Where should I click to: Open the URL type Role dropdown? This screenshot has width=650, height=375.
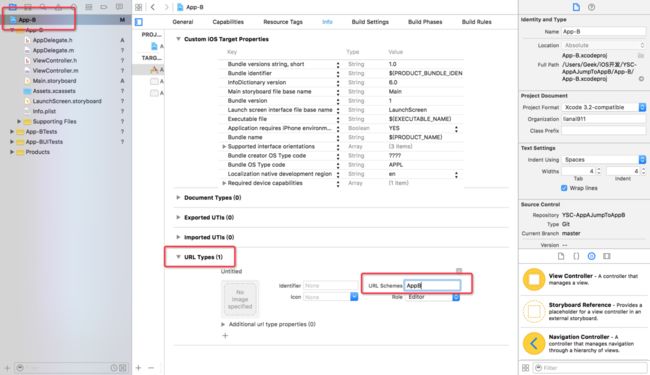tap(433, 297)
